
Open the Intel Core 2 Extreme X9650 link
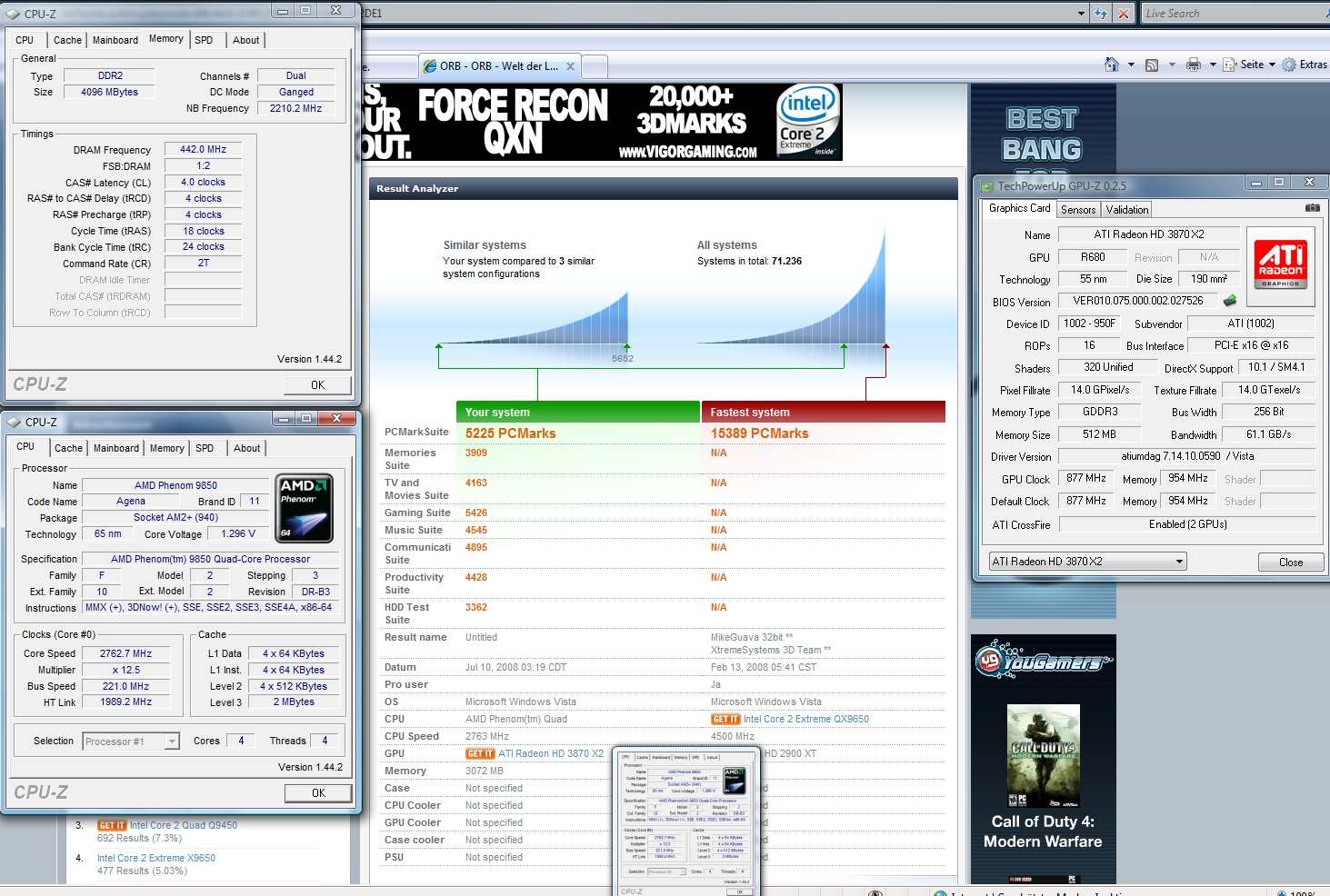(x=156, y=858)
